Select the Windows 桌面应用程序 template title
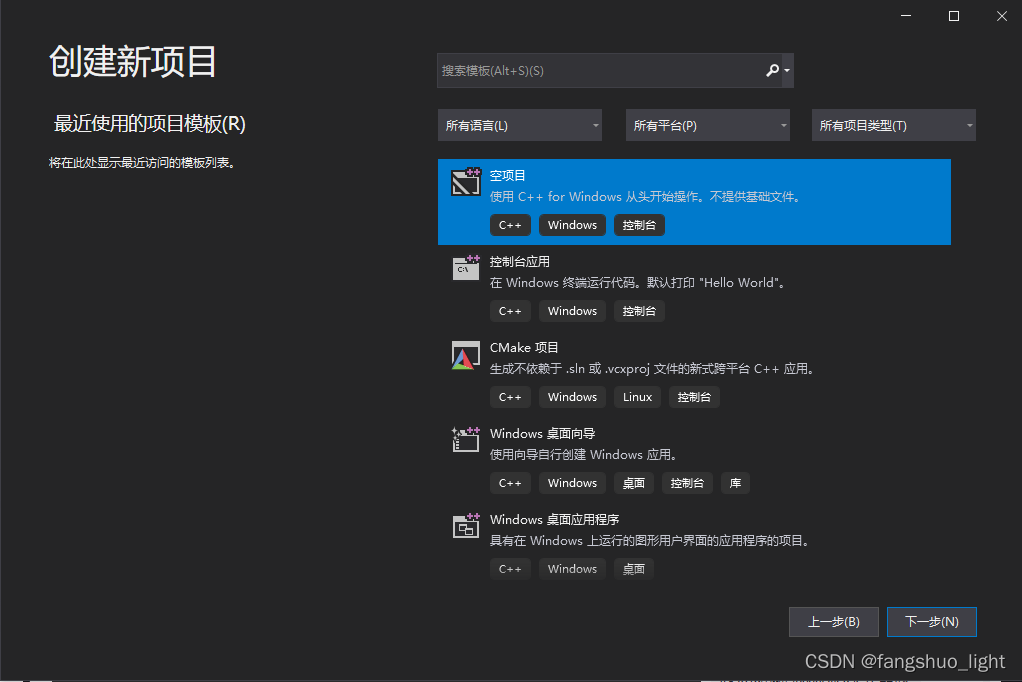Viewport: 1022px width, 682px height. point(554,520)
